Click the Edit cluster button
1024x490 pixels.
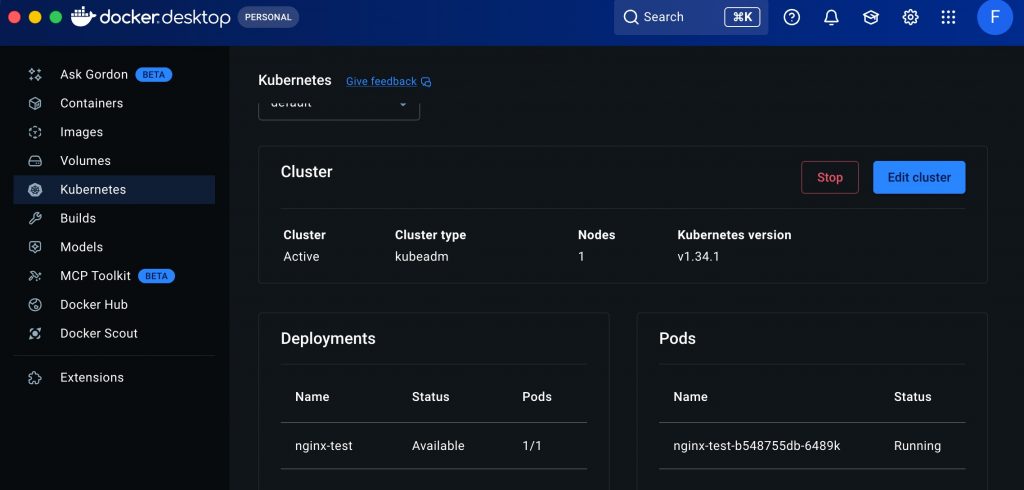918,177
